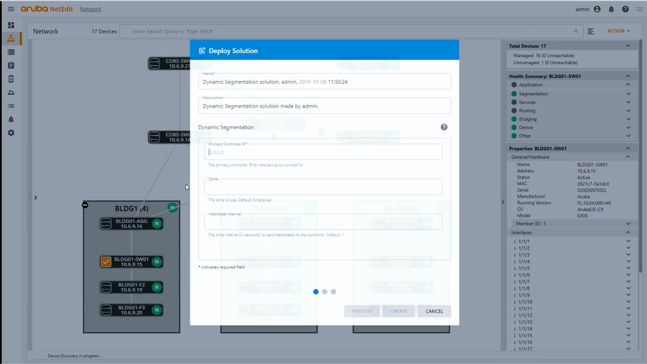Collapse the right properties panel arrow
The height and width of the screenshot is (364, 647).
pos(503,202)
